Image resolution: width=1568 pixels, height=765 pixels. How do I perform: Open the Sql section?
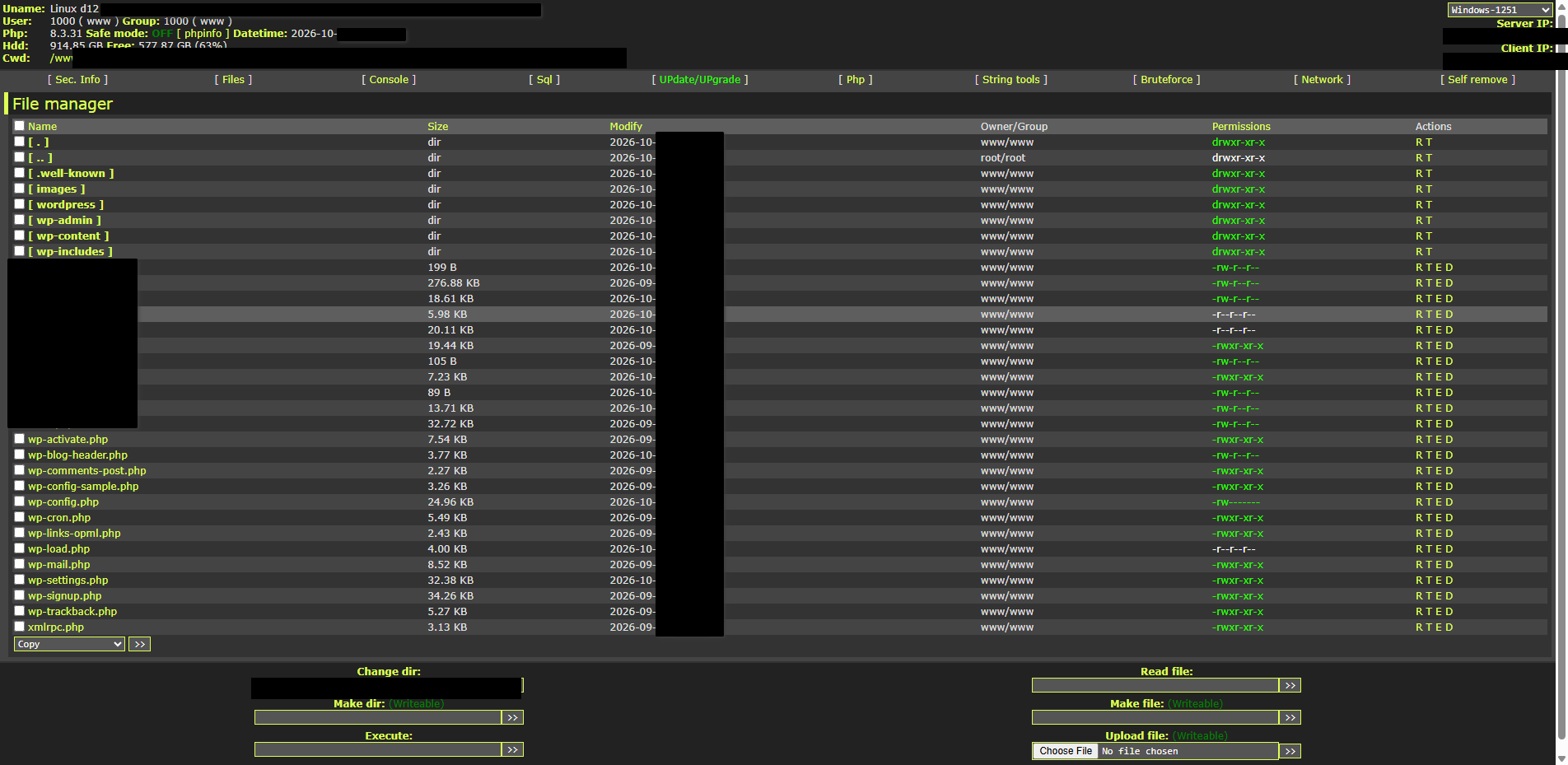pyautogui.click(x=544, y=80)
